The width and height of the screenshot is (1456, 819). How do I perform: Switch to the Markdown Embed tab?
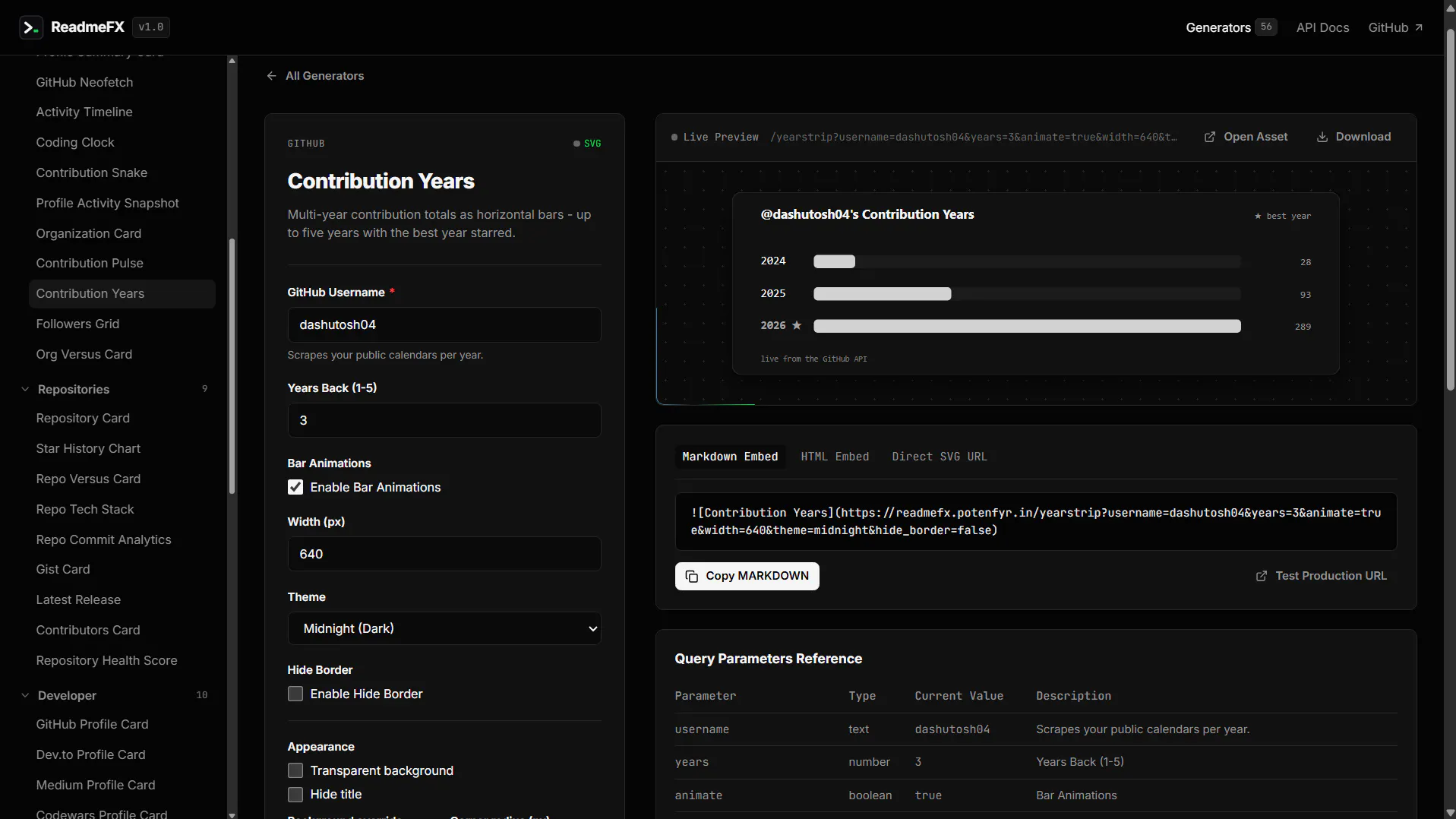(x=730, y=457)
